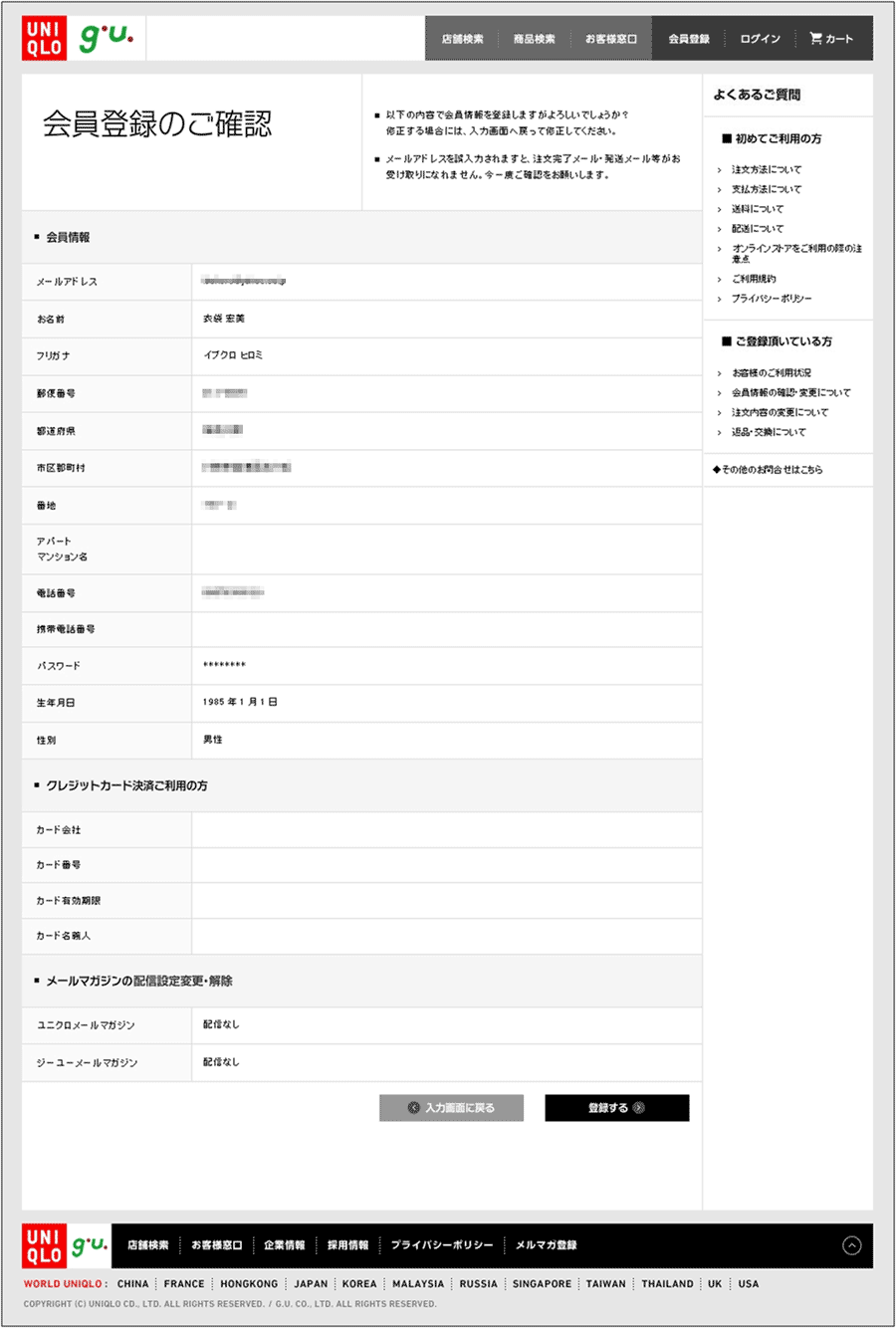Screen dimensions: 896x1328
Task: Open ログイン in the top navigation
Action: [x=761, y=39]
